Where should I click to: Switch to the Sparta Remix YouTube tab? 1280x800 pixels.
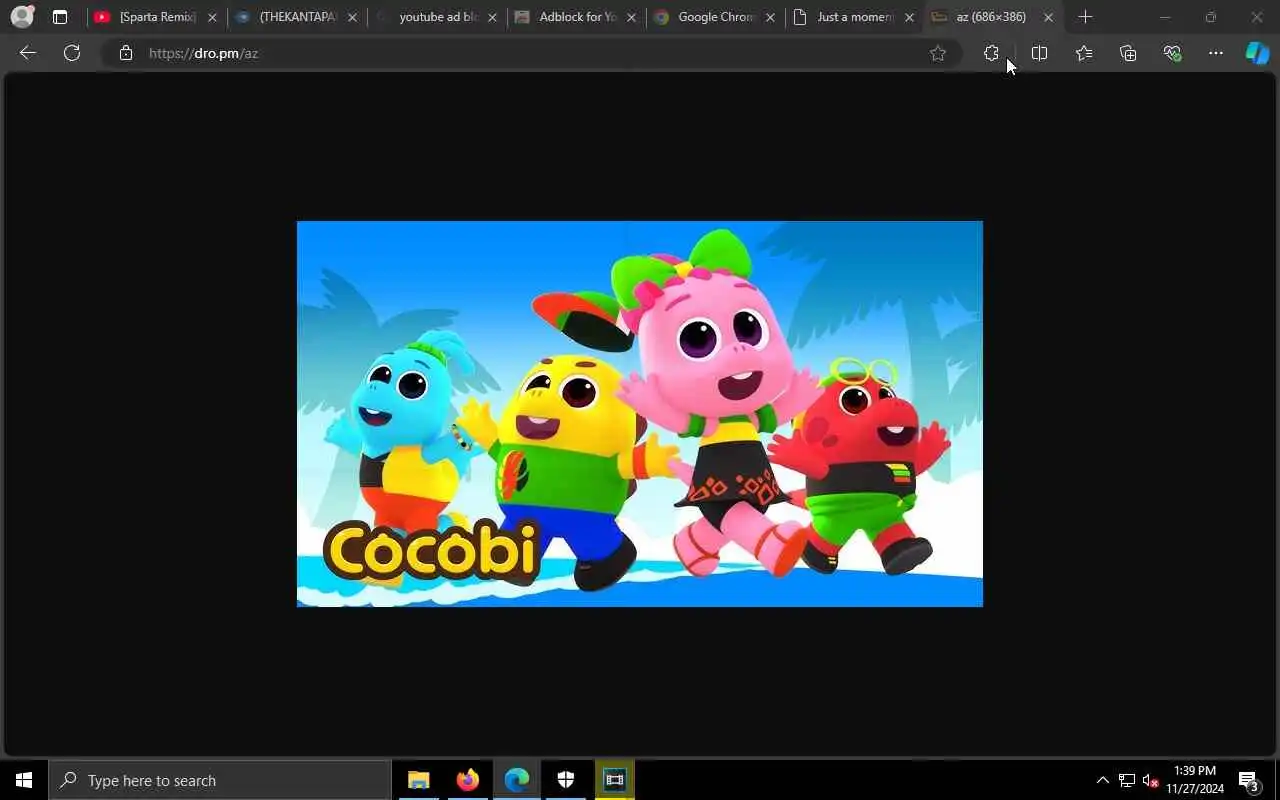click(x=155, y=17)
